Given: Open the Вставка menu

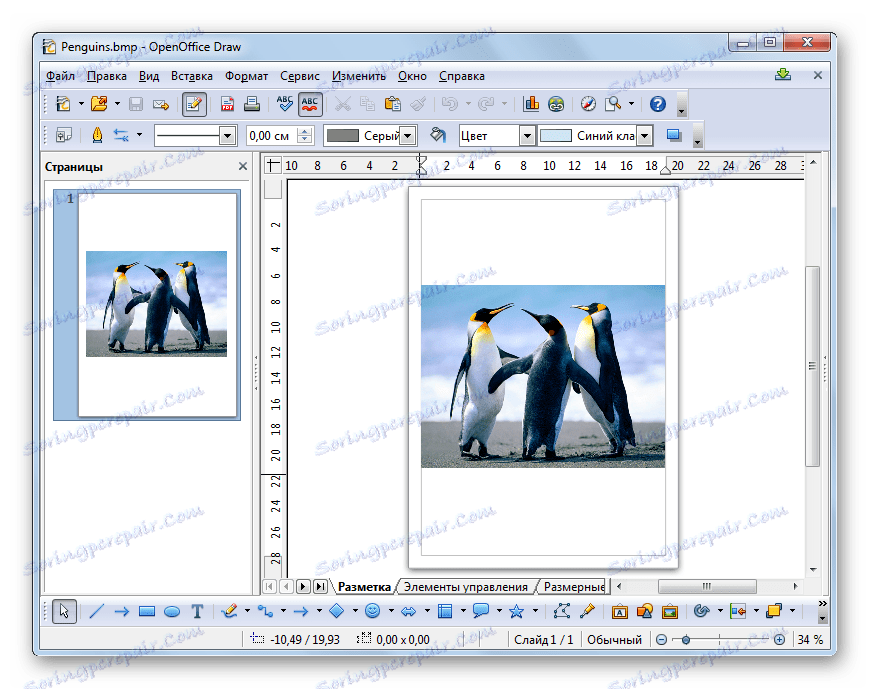Looking at the screenshot, I should (x=191, y=76).
